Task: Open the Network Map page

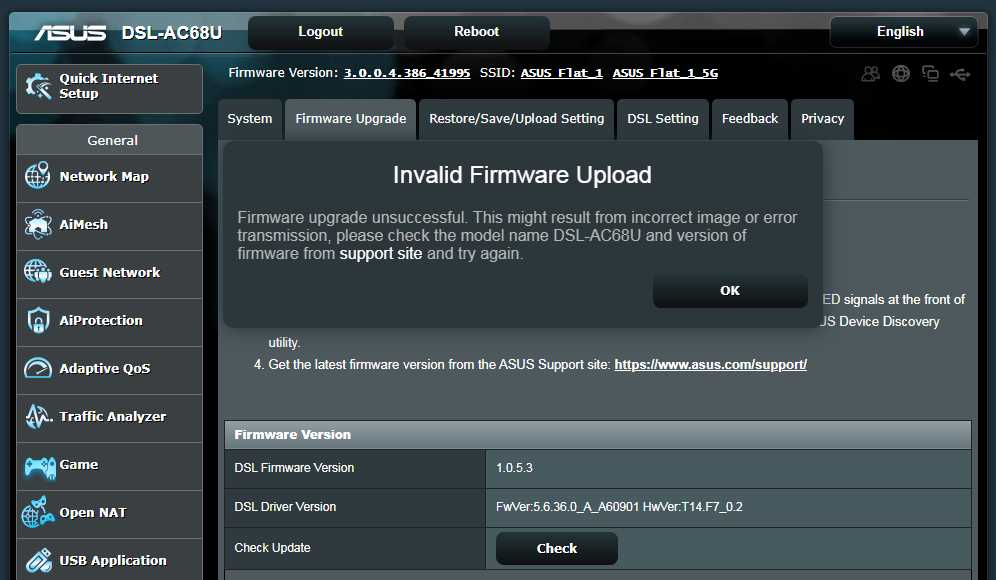Action: click(x=109, y=178)
